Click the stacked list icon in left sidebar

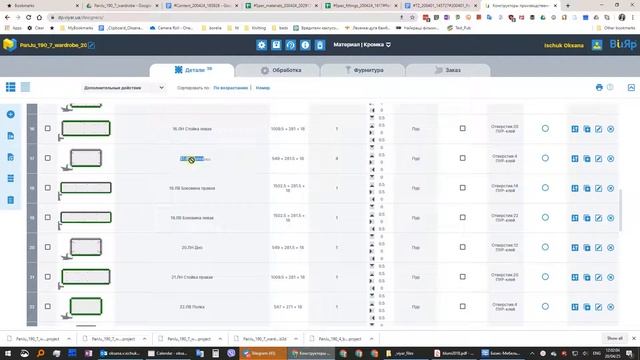tap(11, 178)
